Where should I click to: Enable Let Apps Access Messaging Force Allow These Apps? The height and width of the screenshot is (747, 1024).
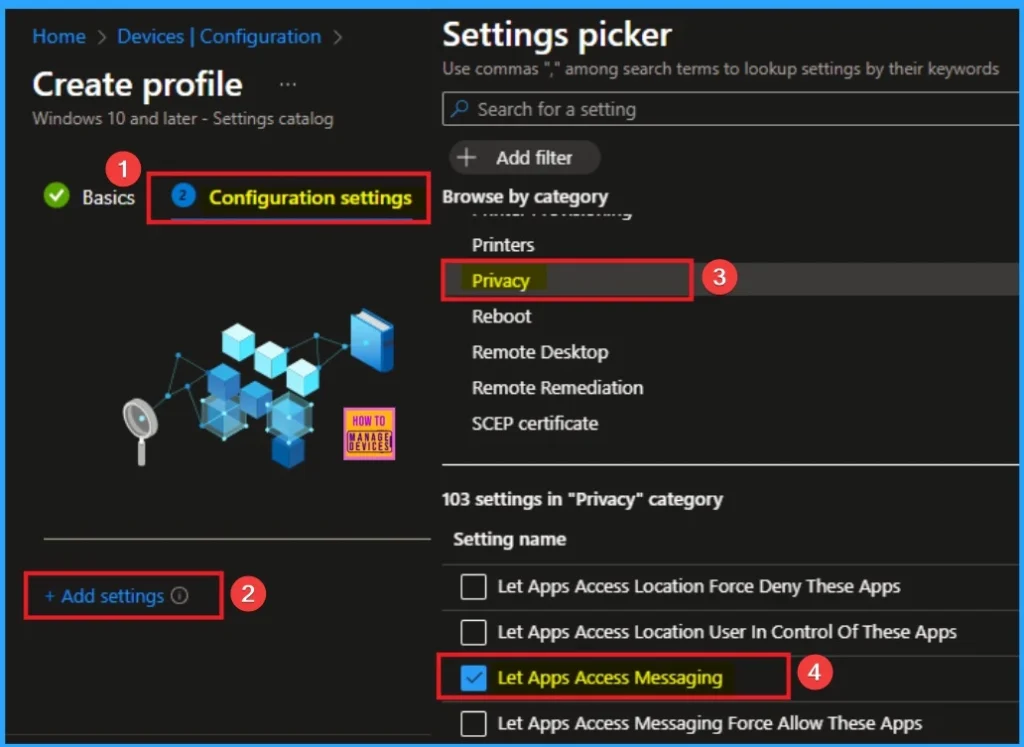(473, 723)
